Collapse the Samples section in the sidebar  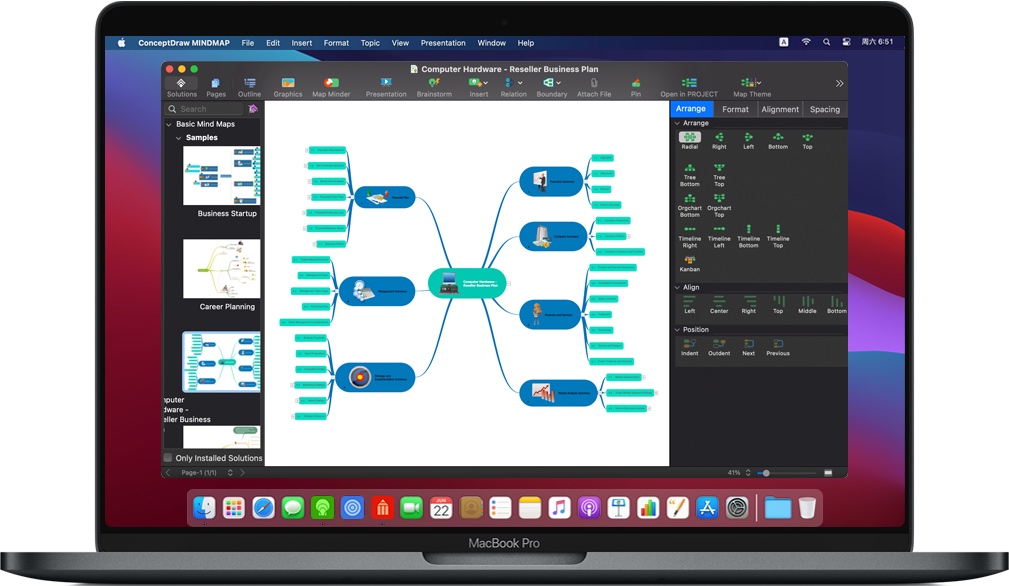177,137
